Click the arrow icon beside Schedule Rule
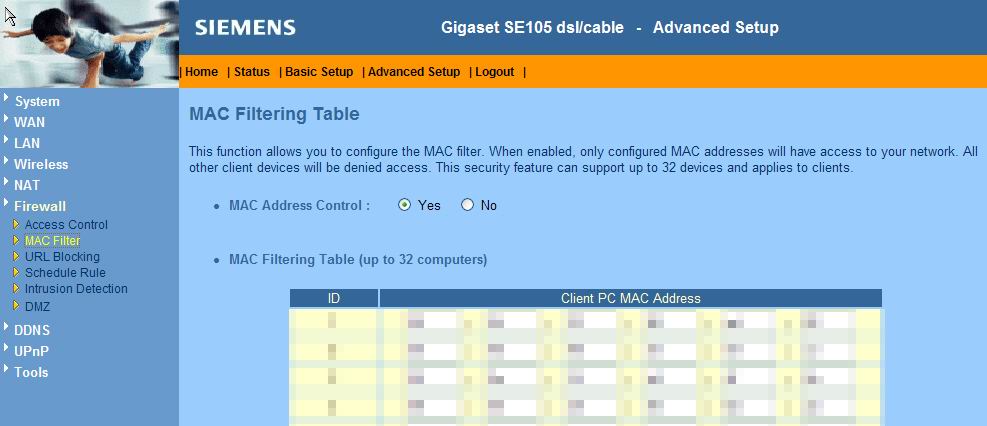987x426 pixels. (16, 272)
